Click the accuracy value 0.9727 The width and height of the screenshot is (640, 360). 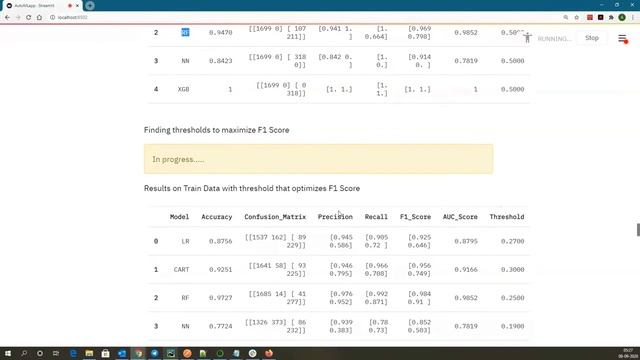click(220, 298)
